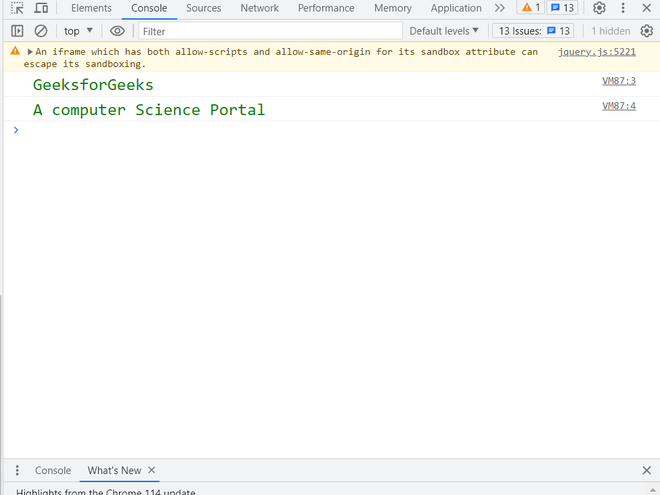Open console settings gear beside hidden count
The width and height of the screenshot is (660, 495).
[647, 31]
